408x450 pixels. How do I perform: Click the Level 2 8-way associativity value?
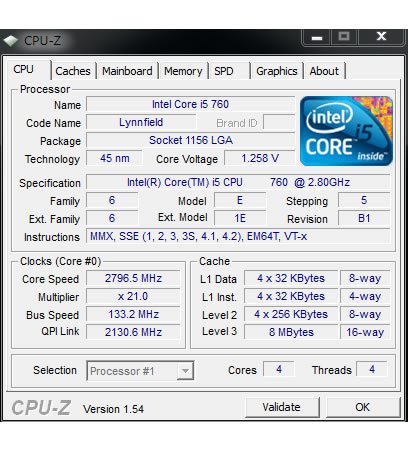pyautogui.click(x=365, y=314)
